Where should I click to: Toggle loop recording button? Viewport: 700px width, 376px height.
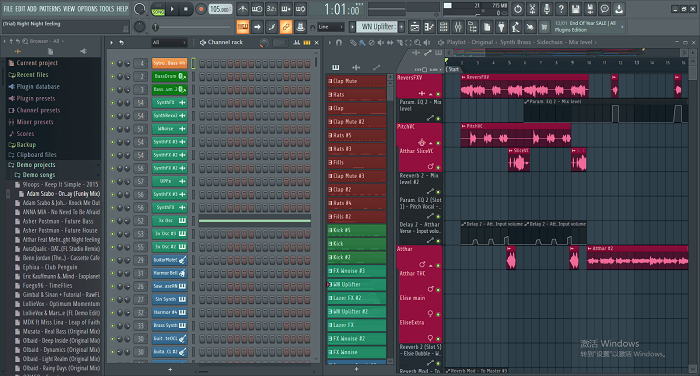pos(300,8)
